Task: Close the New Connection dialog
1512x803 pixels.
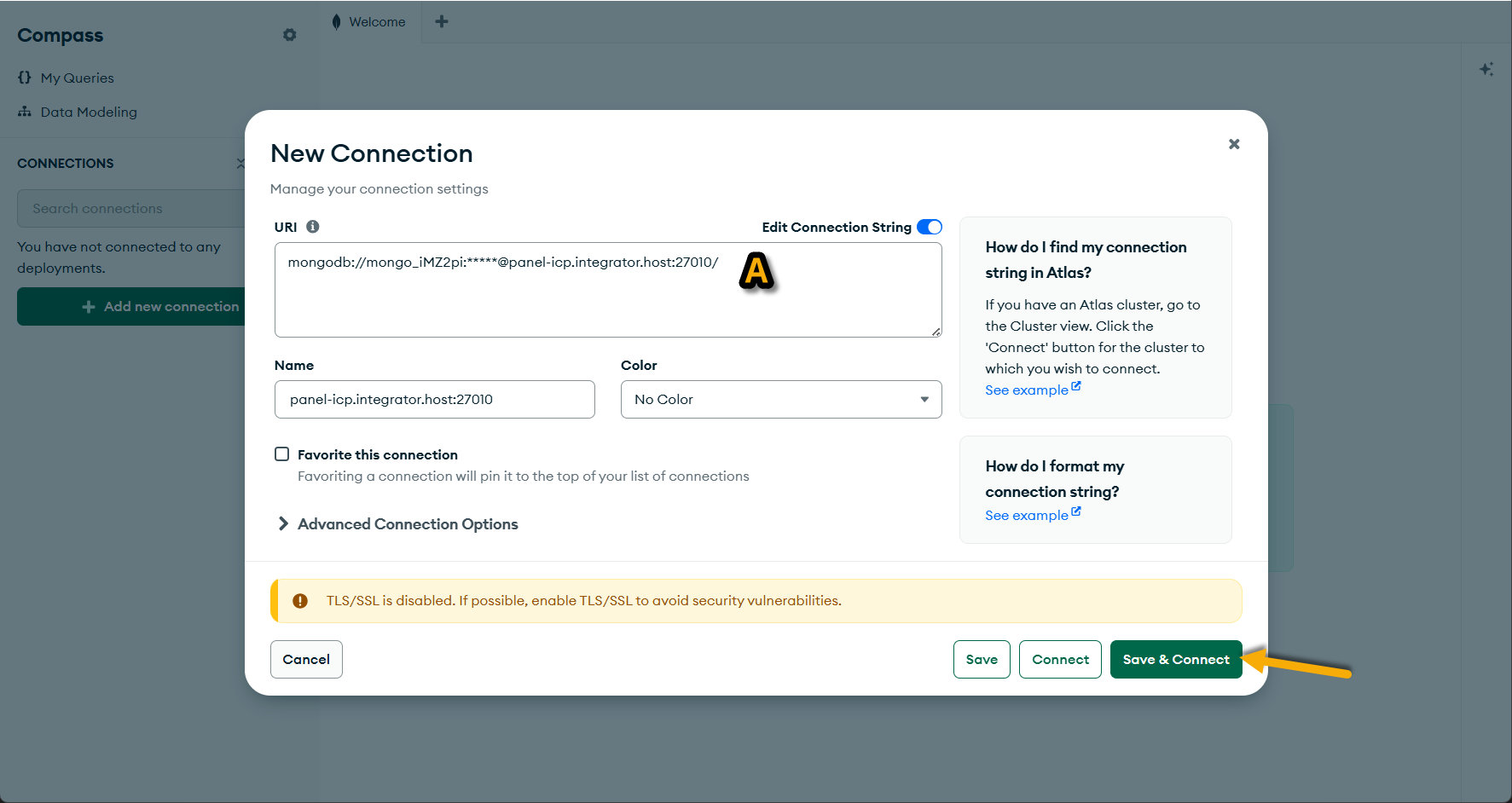Action: tap(1234, 144)
